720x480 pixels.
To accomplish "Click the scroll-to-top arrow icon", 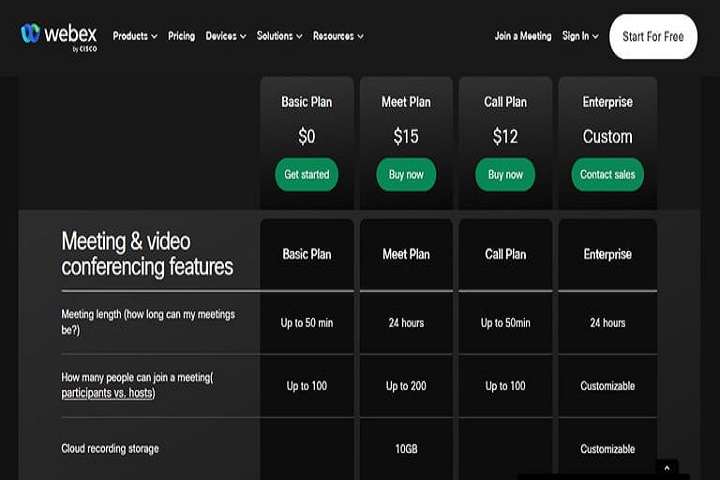I will pyautogui.click(x=667, y=468).
